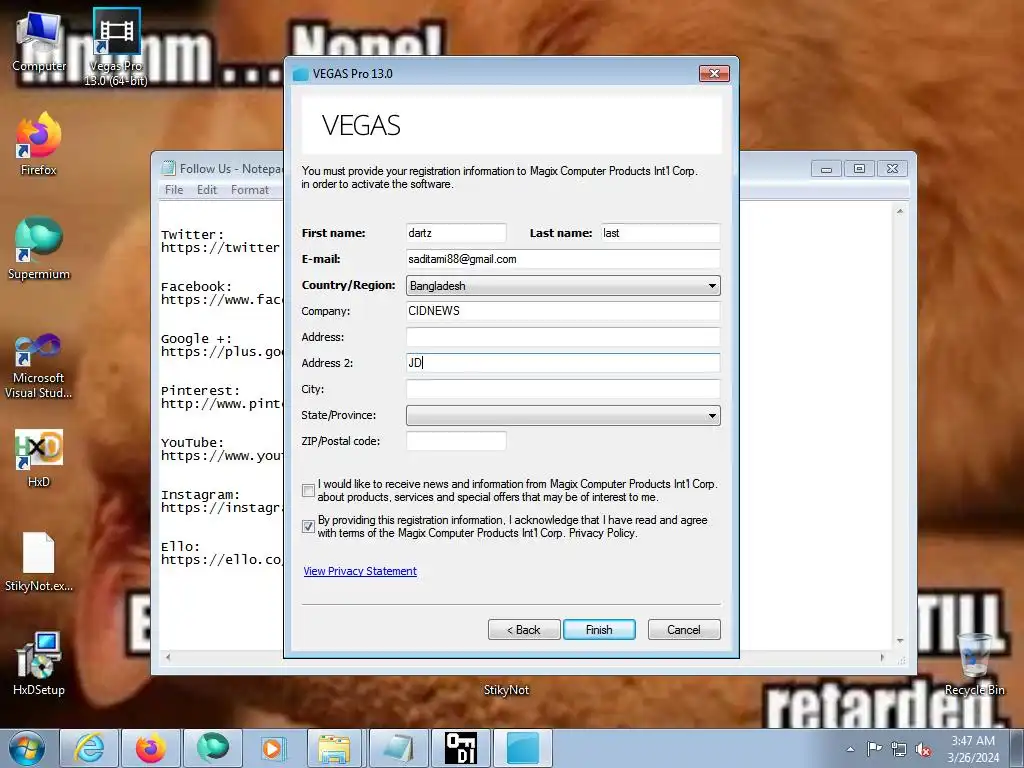Click Notepad horizontal scrollbar left arrow
This screenshot has height=768, width=1024.
click(168, 657)
